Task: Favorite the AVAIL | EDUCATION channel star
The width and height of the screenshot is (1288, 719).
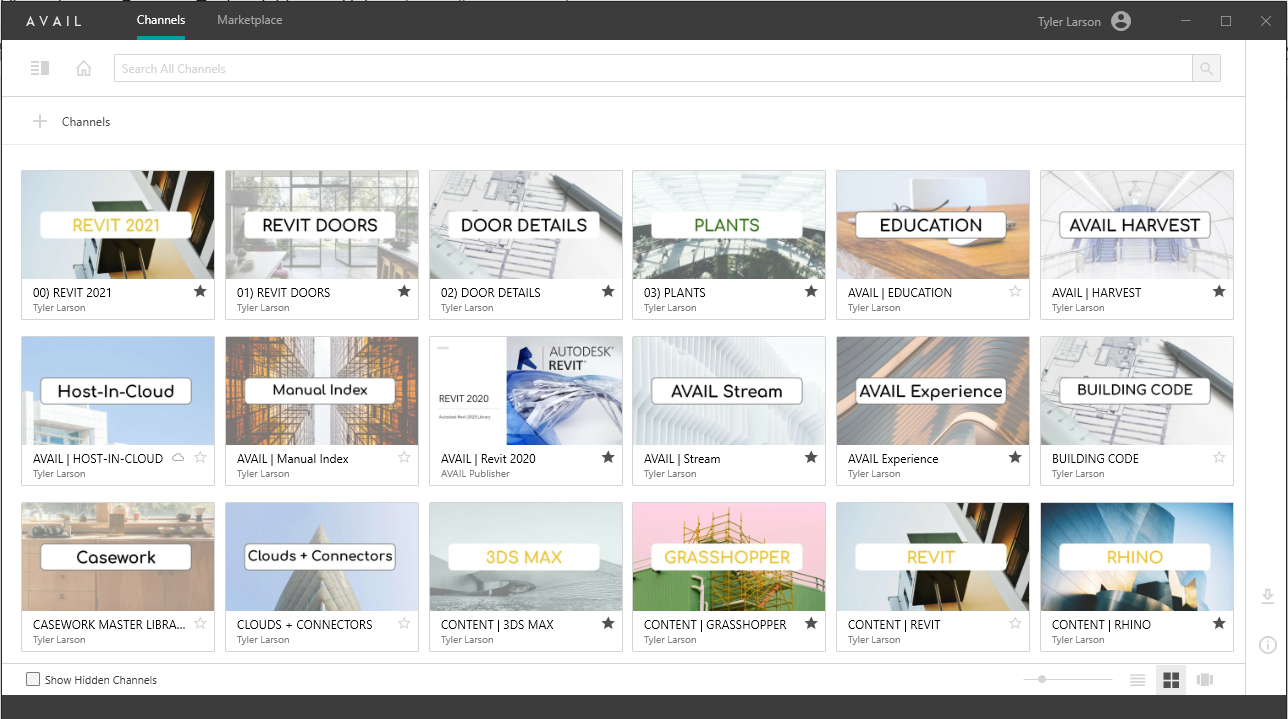Action: click(x=1015, y=291)
